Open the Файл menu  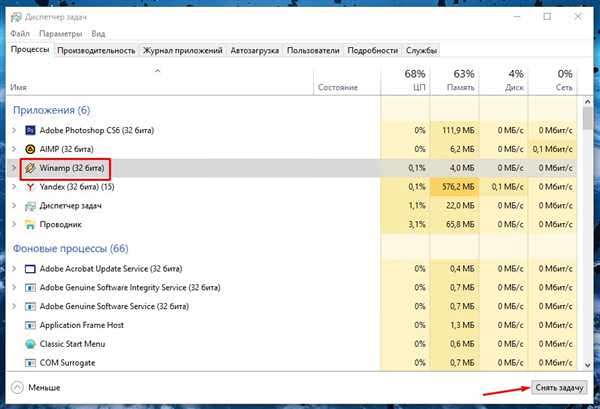(x=20, y=34)
